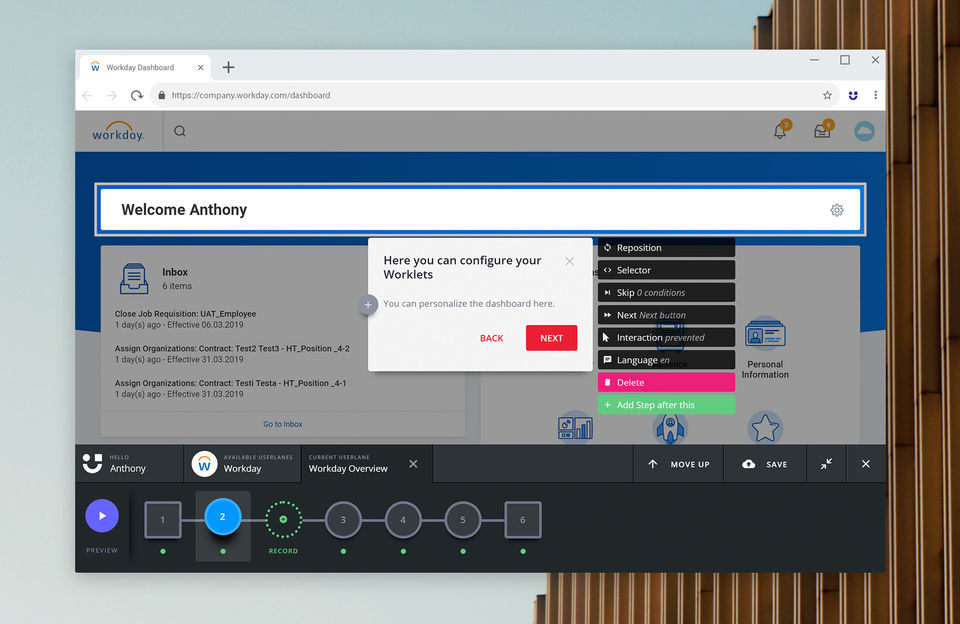Select step 4 in the timeline
Viewport: 960px width, 624px height.
click(x=403, y=520)
